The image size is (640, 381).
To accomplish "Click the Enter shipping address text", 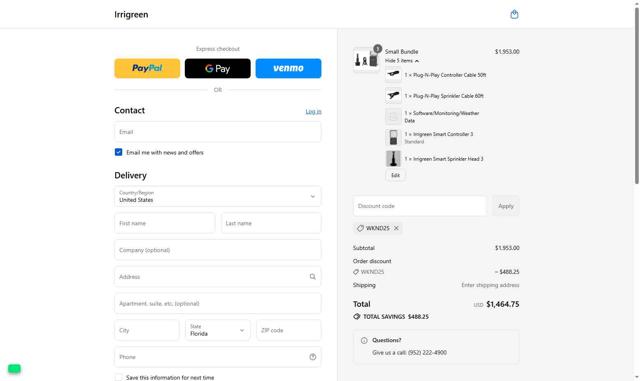I will pyautogui.click(x=490, y=285).
